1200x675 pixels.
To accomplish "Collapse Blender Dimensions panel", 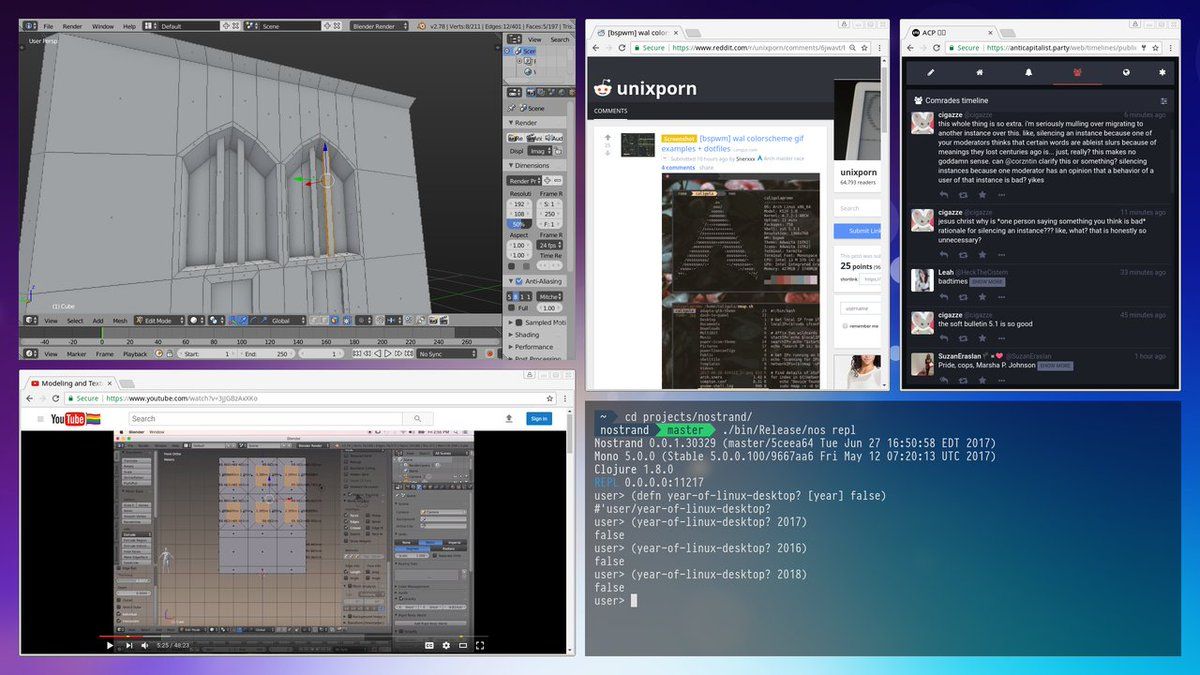I will click(x=533, y=165).
